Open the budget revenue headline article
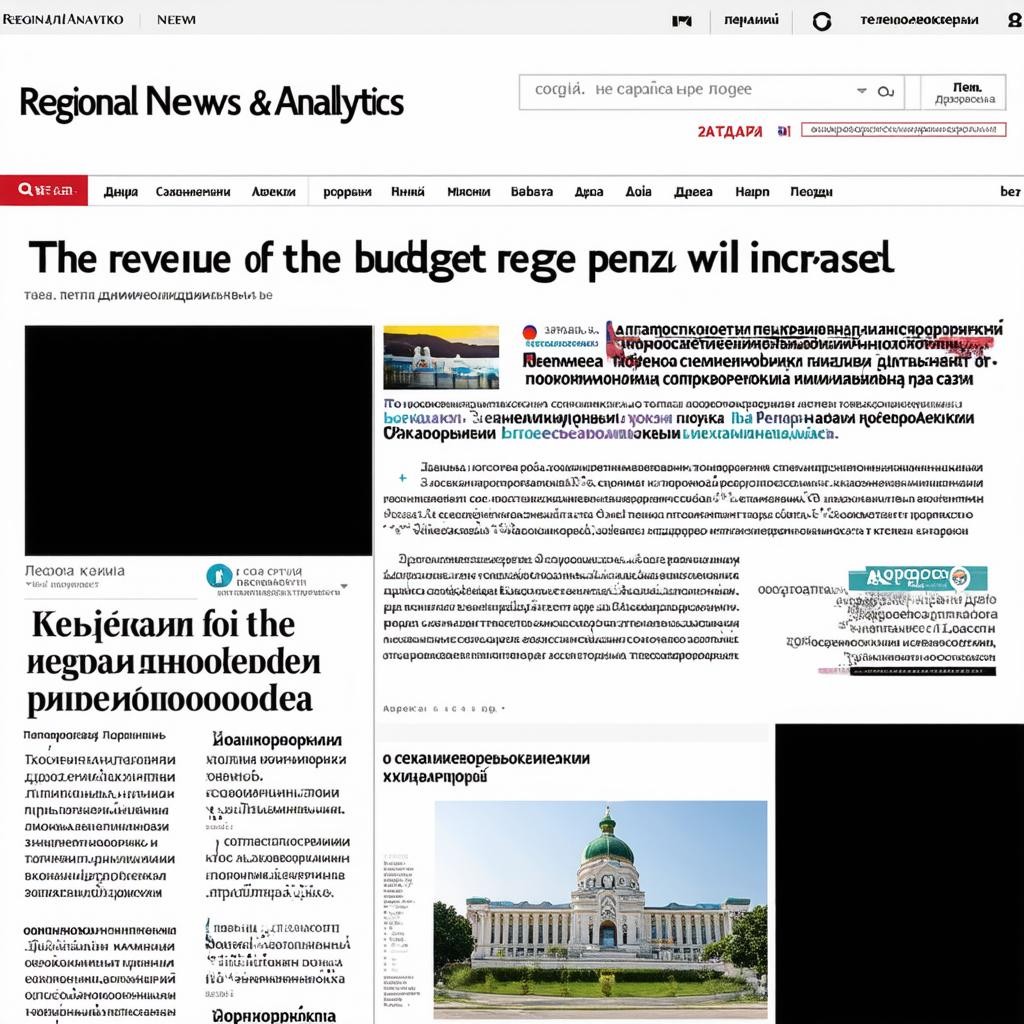The width and height of the screenshot is (1024, 1024). (460, 258)
